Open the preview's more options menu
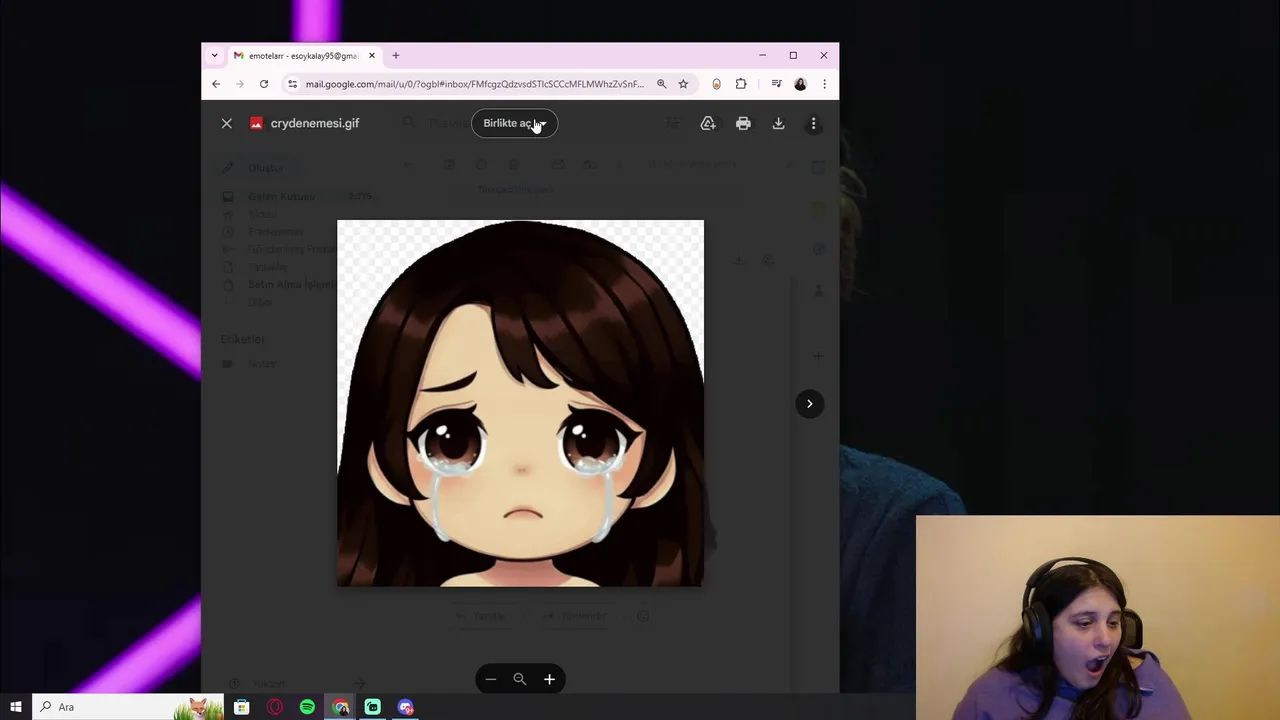The image size is (1280, 720). (813, 123)
